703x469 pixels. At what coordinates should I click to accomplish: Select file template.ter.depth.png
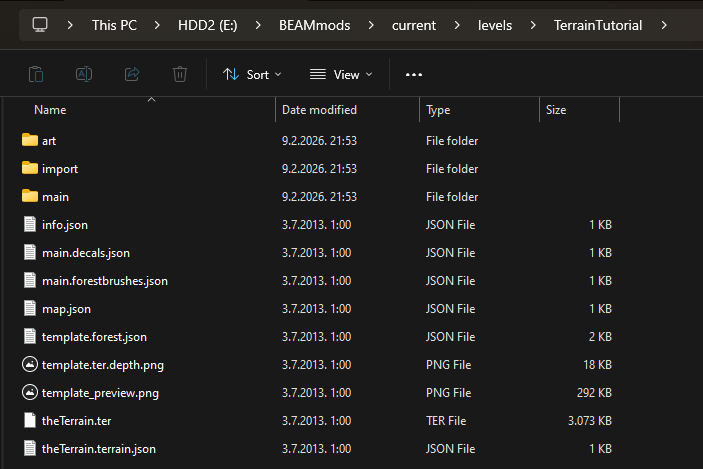[103, 365]
